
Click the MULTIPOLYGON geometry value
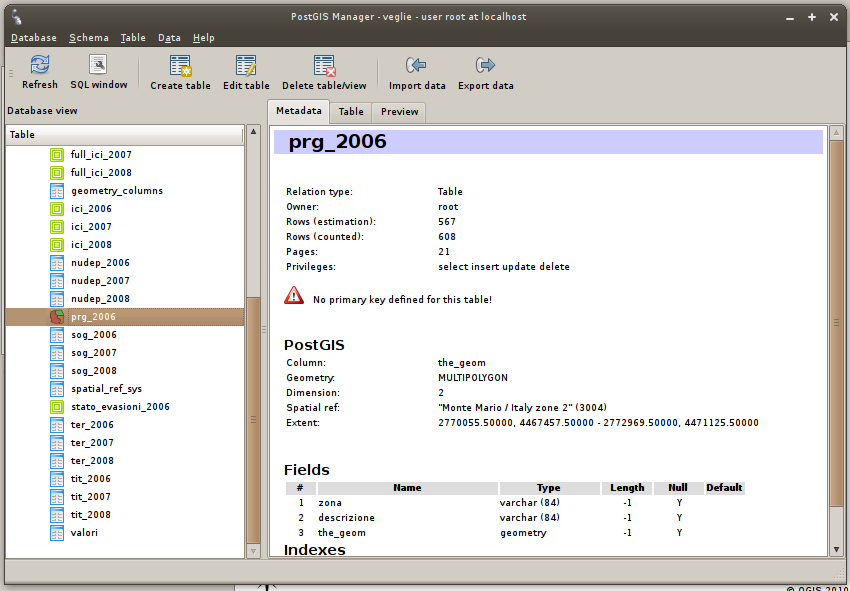tap(473, 378)
